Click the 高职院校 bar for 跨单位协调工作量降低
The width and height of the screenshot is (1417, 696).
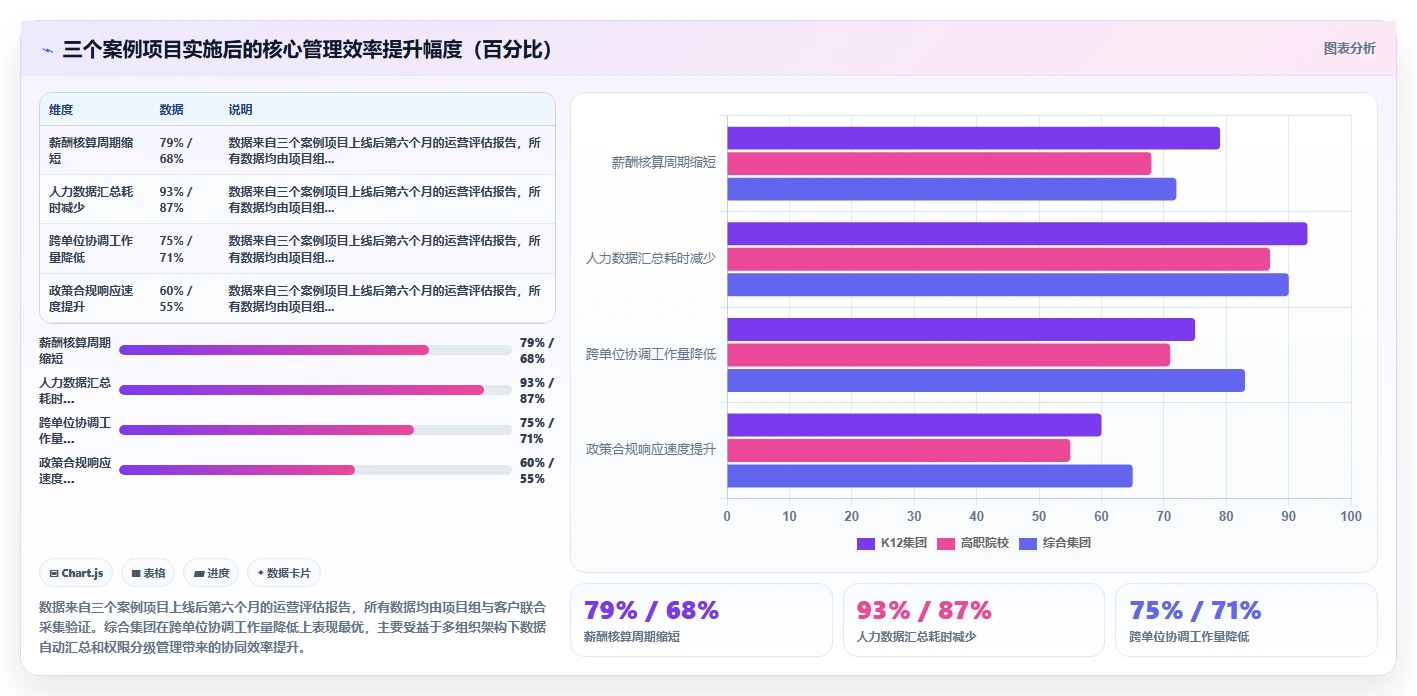pyautogui.click(x=948, y=354)
